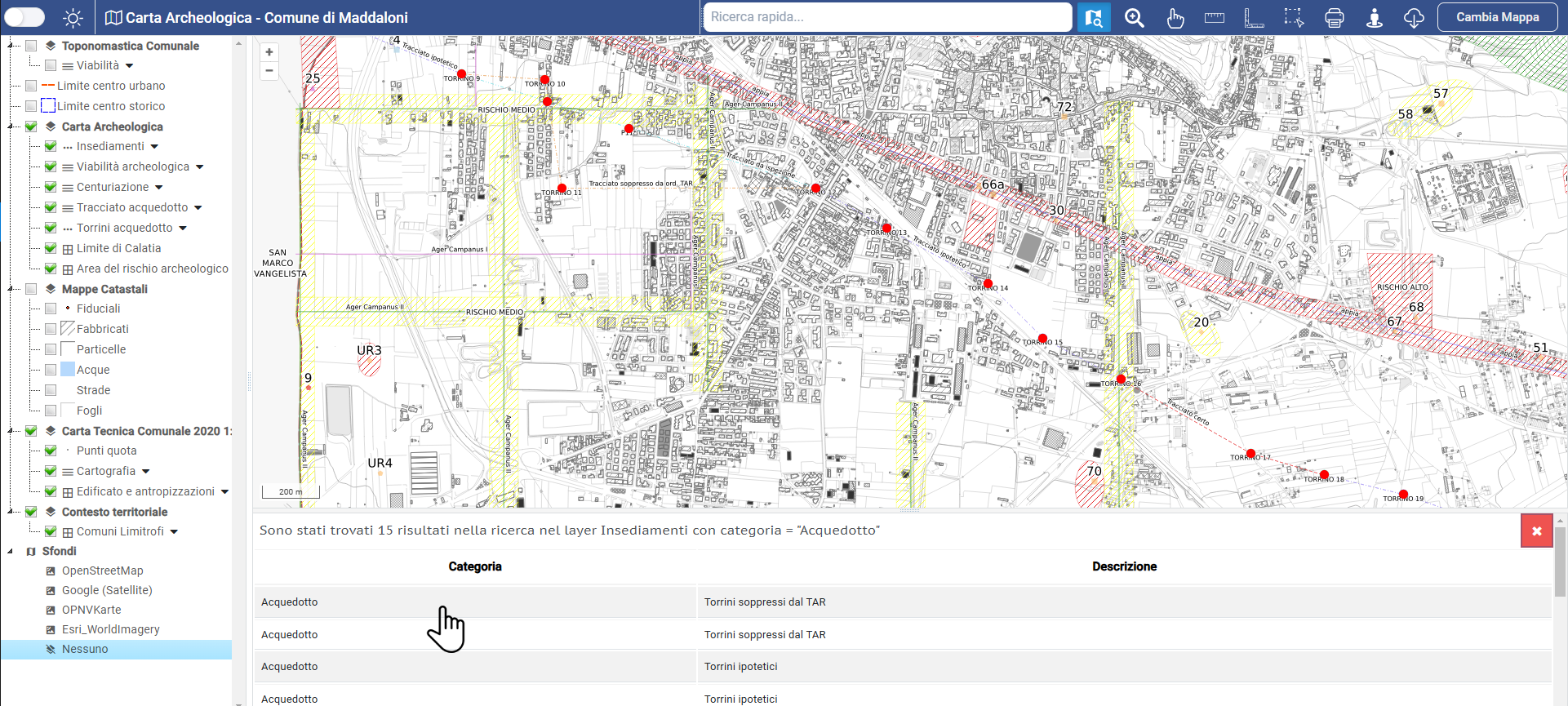
Task: Open the Torrini acquedotto dropdown arrow
Action: coord(183,229)
